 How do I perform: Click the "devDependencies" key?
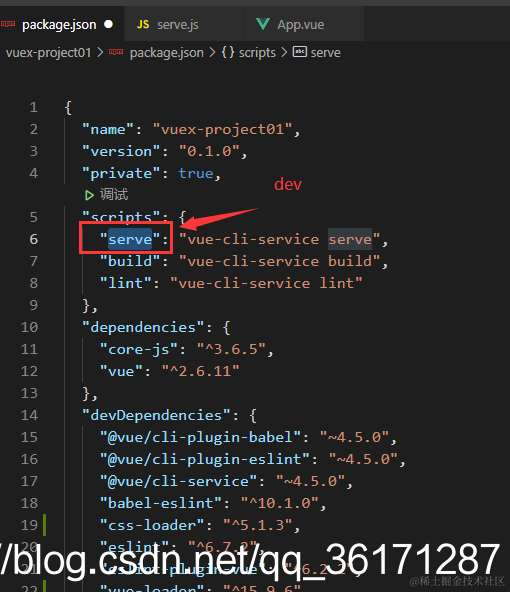(x=156, y=415)
